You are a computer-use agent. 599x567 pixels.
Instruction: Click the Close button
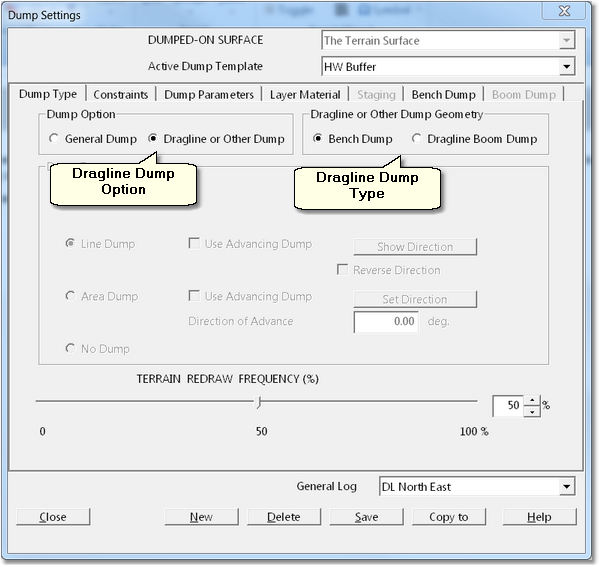tap(53, 517)
